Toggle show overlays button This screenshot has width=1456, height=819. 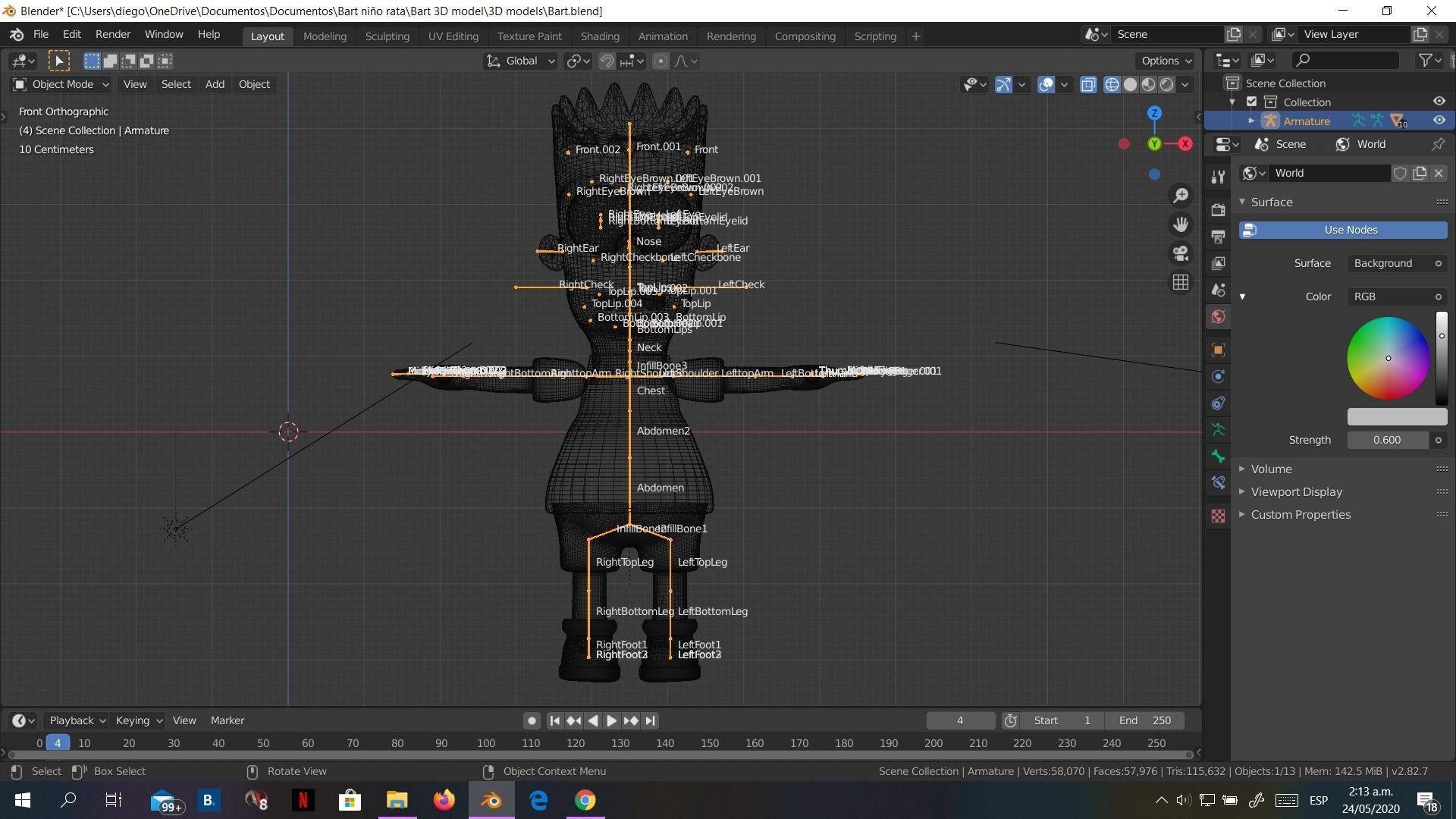[1046, 84]
